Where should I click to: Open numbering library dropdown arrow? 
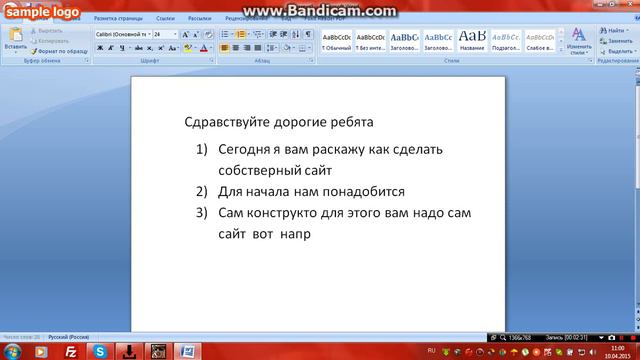248,35
